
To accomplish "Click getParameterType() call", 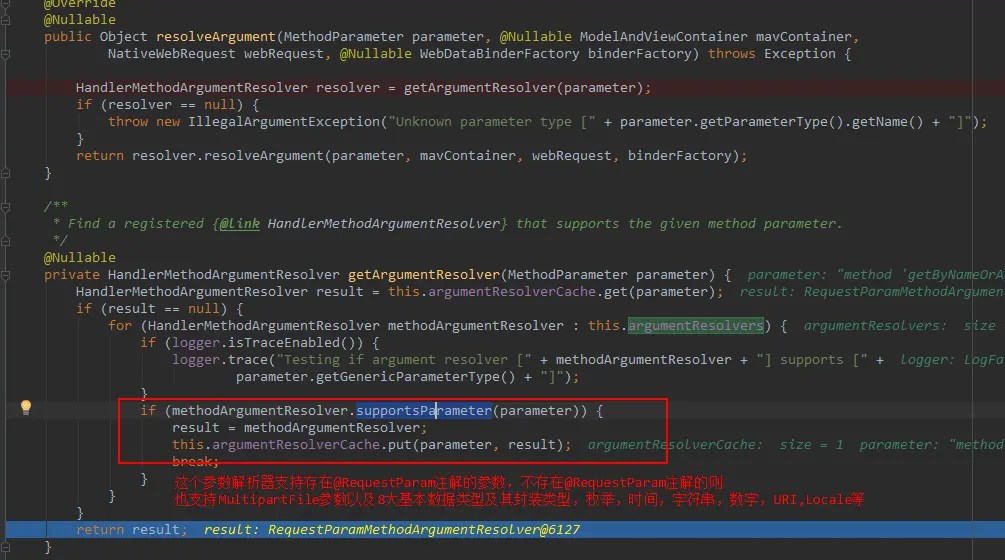I will [771, 122].
